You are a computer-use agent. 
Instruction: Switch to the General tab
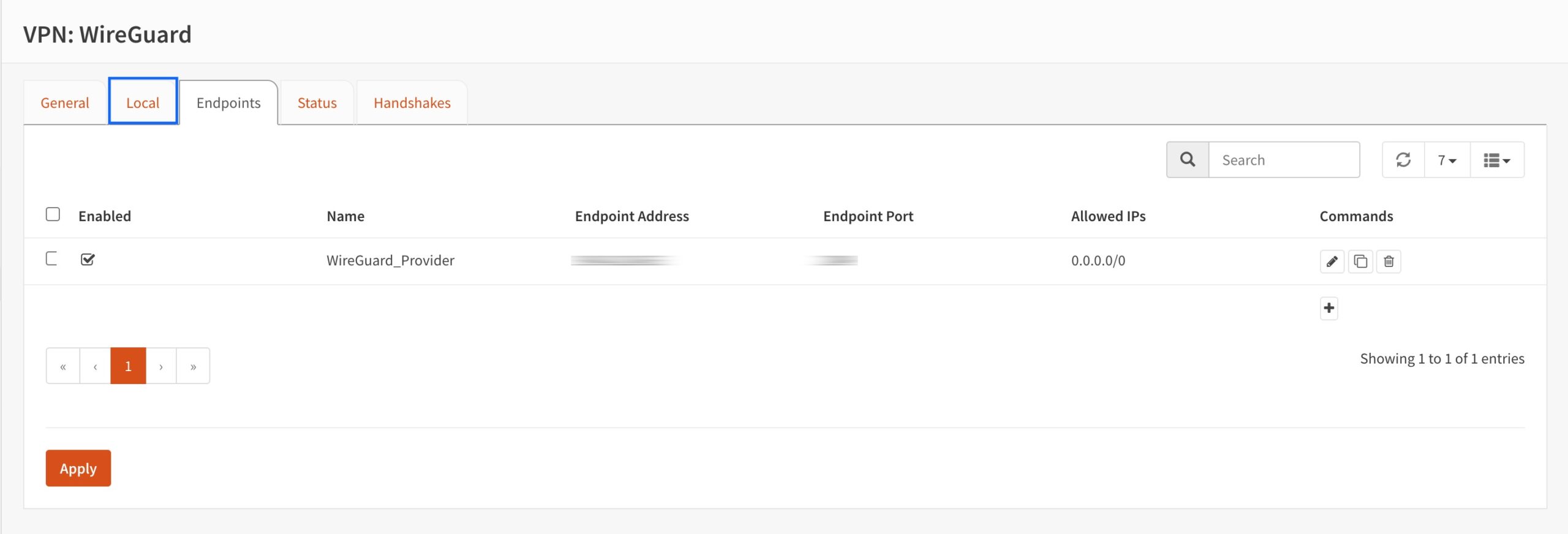[65, 103]
